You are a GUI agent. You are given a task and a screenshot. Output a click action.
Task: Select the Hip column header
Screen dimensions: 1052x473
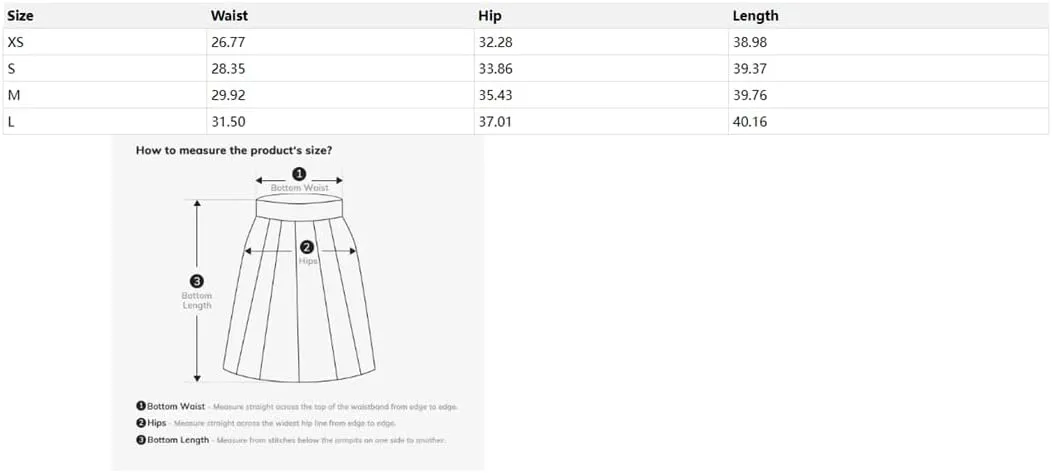pos(490,15)
